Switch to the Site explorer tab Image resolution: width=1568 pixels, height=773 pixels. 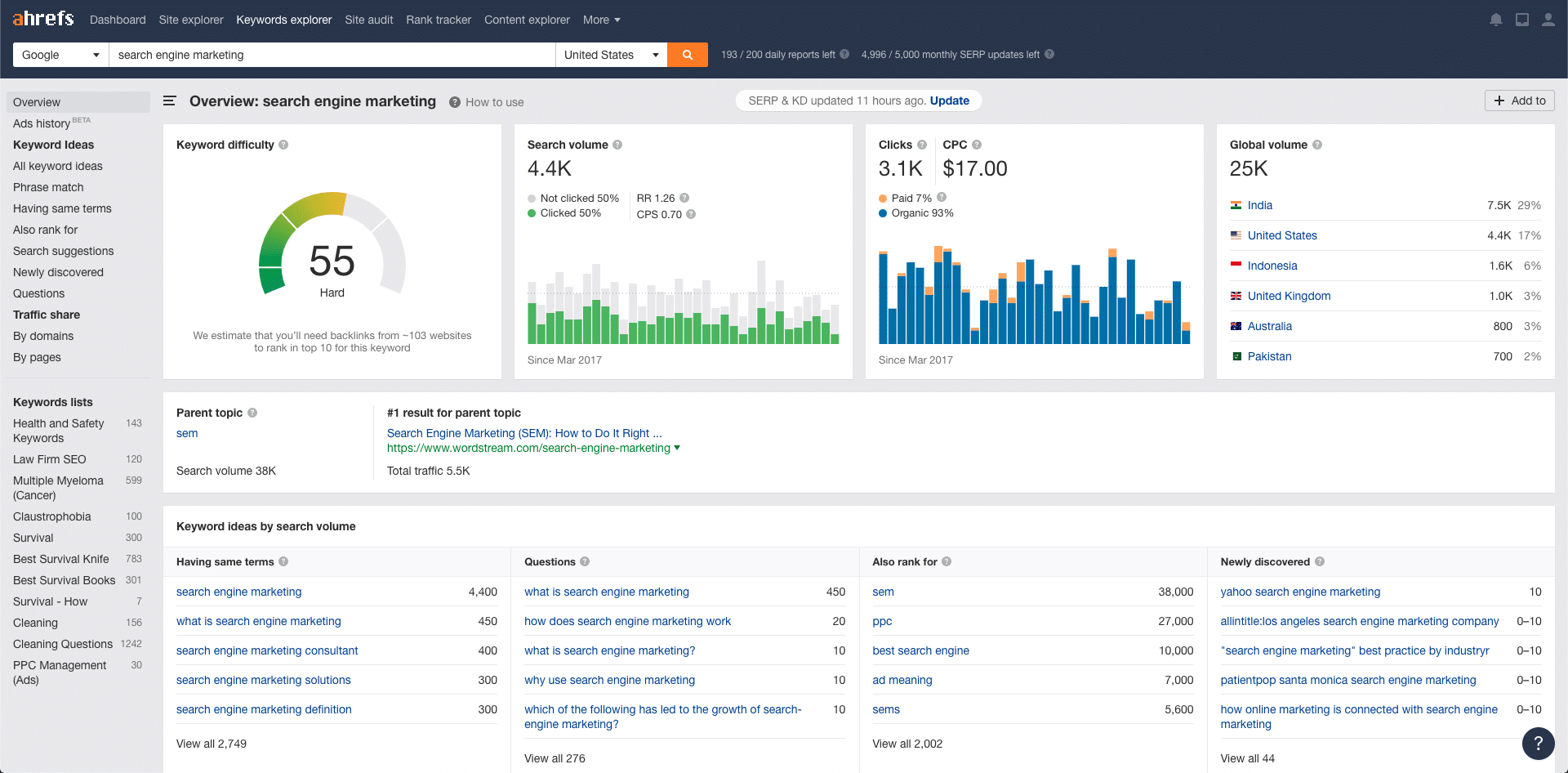tap(191, 20)
